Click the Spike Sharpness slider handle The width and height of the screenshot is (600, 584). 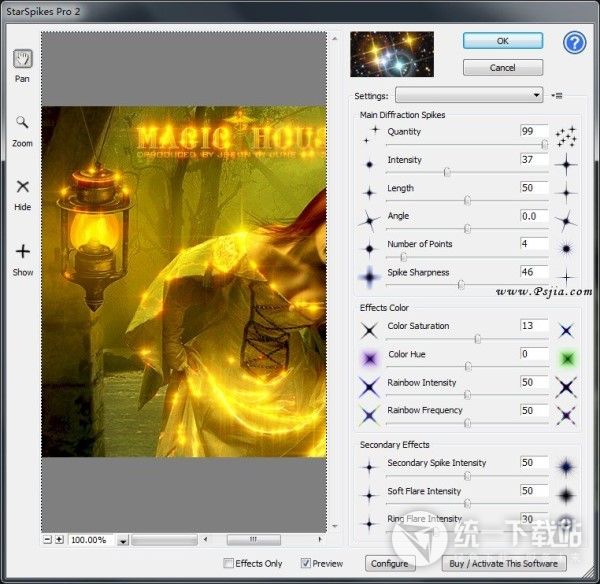point(461,285)
